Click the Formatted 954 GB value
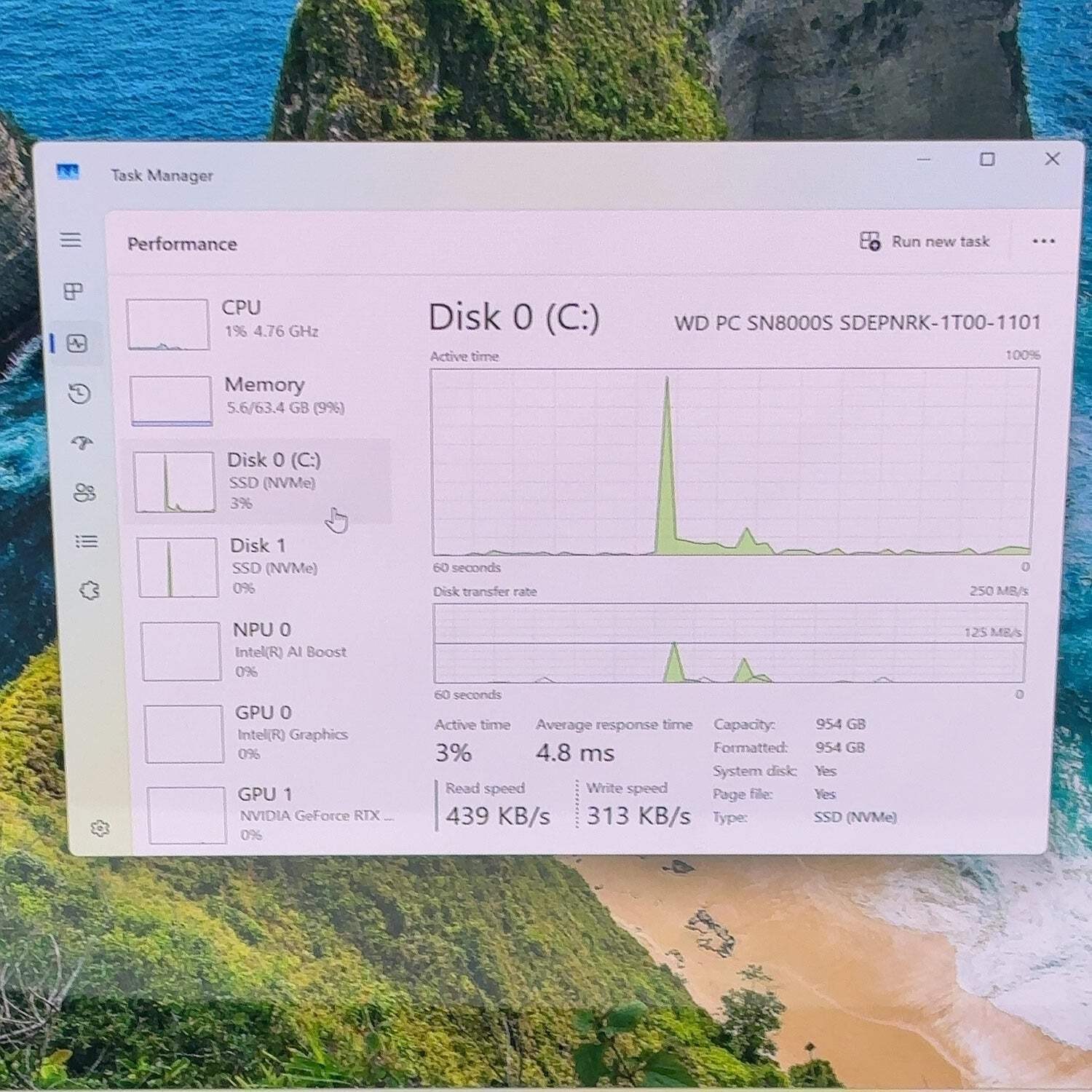Image resolution: width=1092 pixels, height=1092 pixels. [840, 748]
